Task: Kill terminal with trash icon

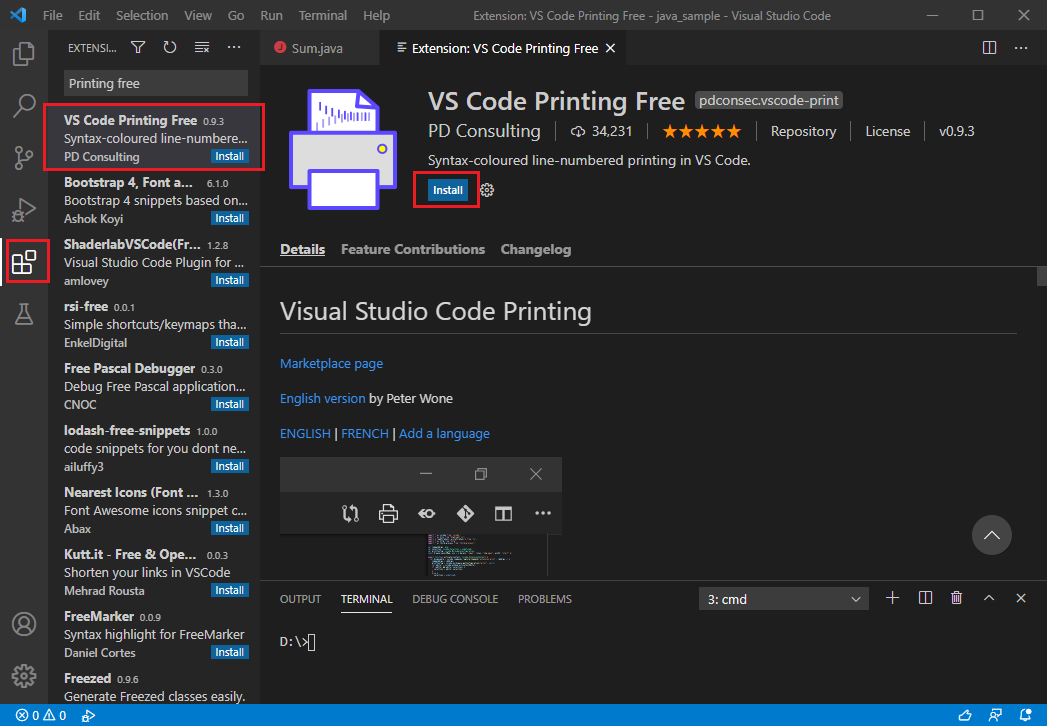Action: coord(956,598)
